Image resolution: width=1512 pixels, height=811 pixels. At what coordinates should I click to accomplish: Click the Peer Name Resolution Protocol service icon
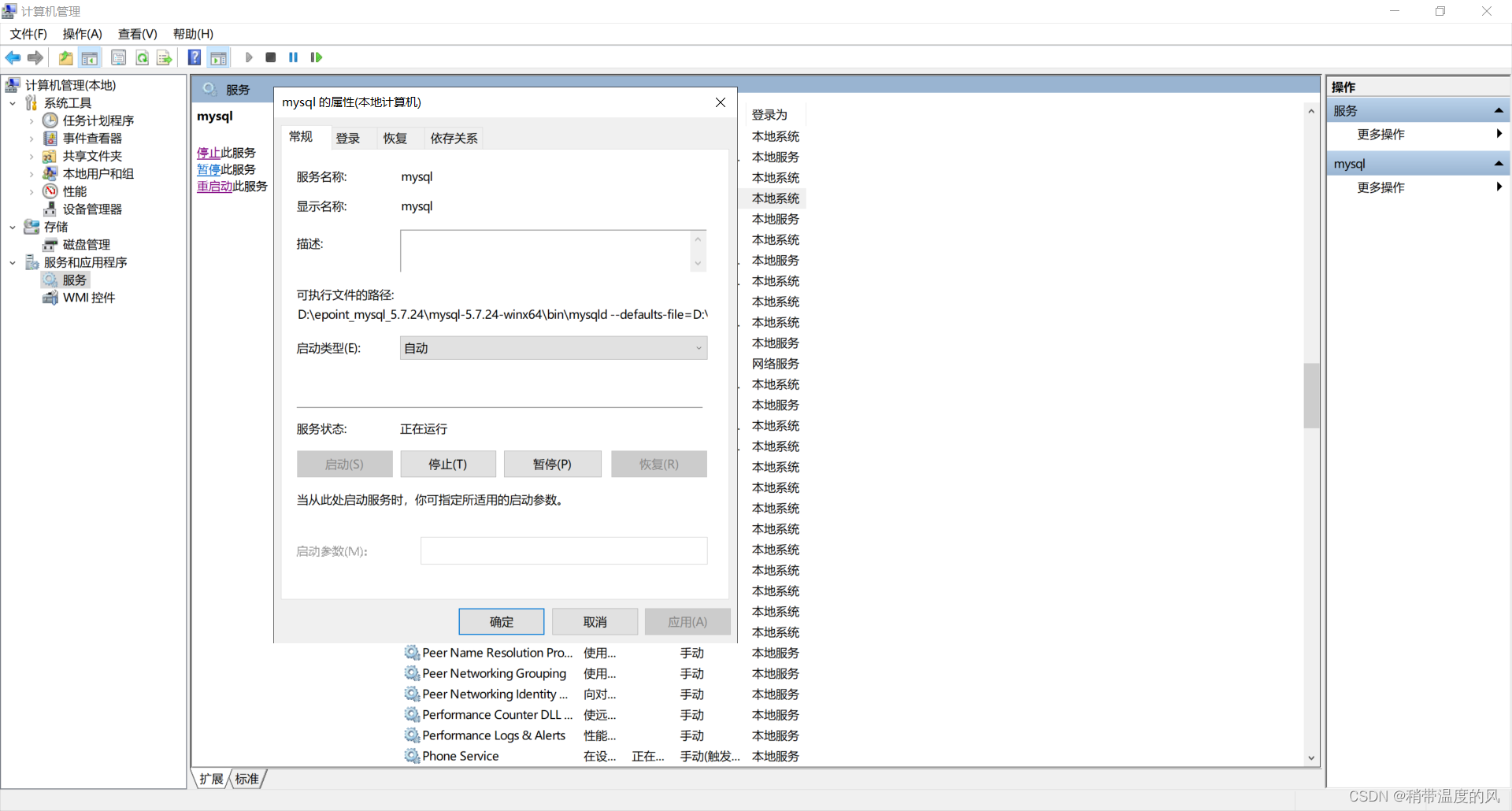coord(412,653)
